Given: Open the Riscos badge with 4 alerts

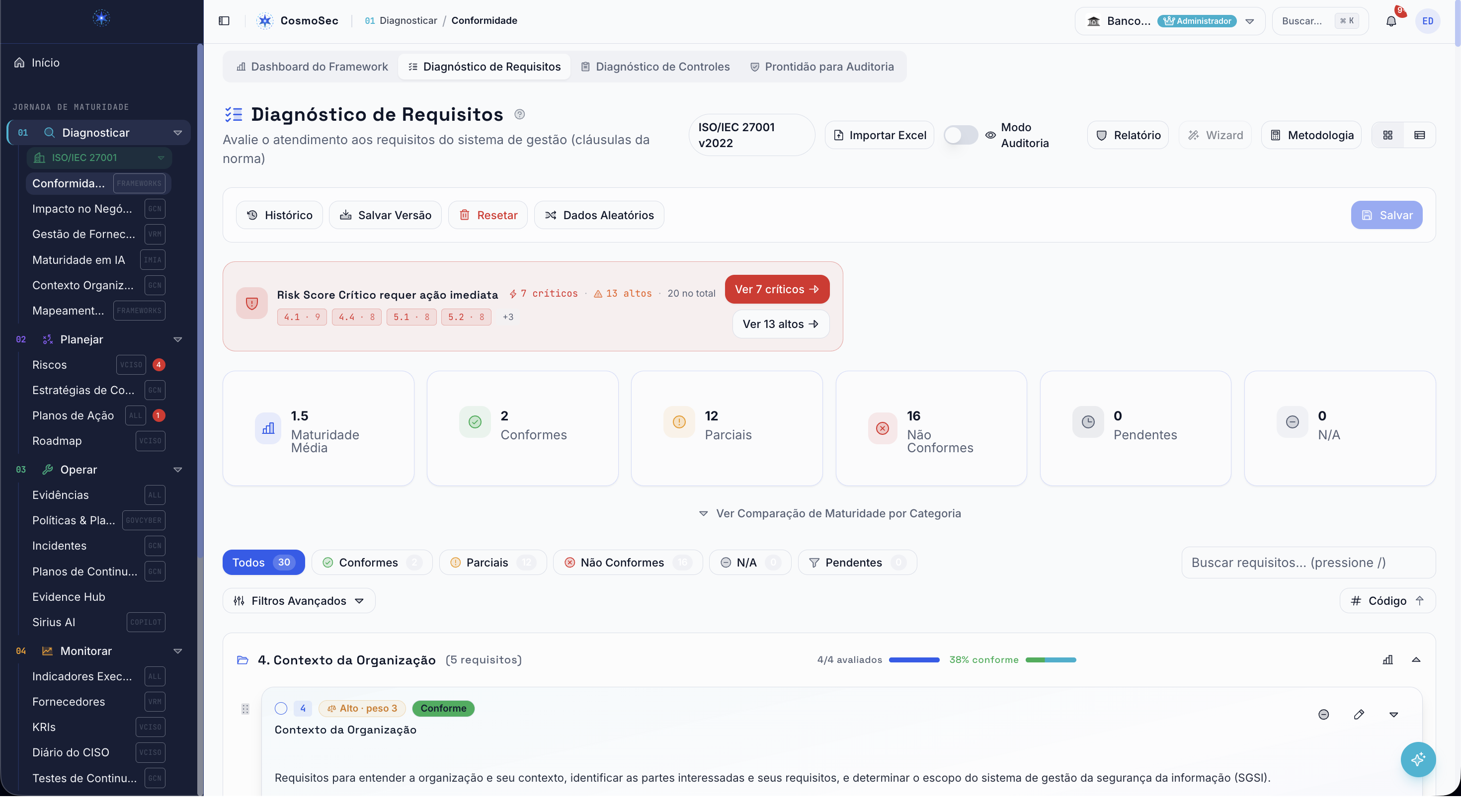Looking at the screenshot, I should coord(159,365).
